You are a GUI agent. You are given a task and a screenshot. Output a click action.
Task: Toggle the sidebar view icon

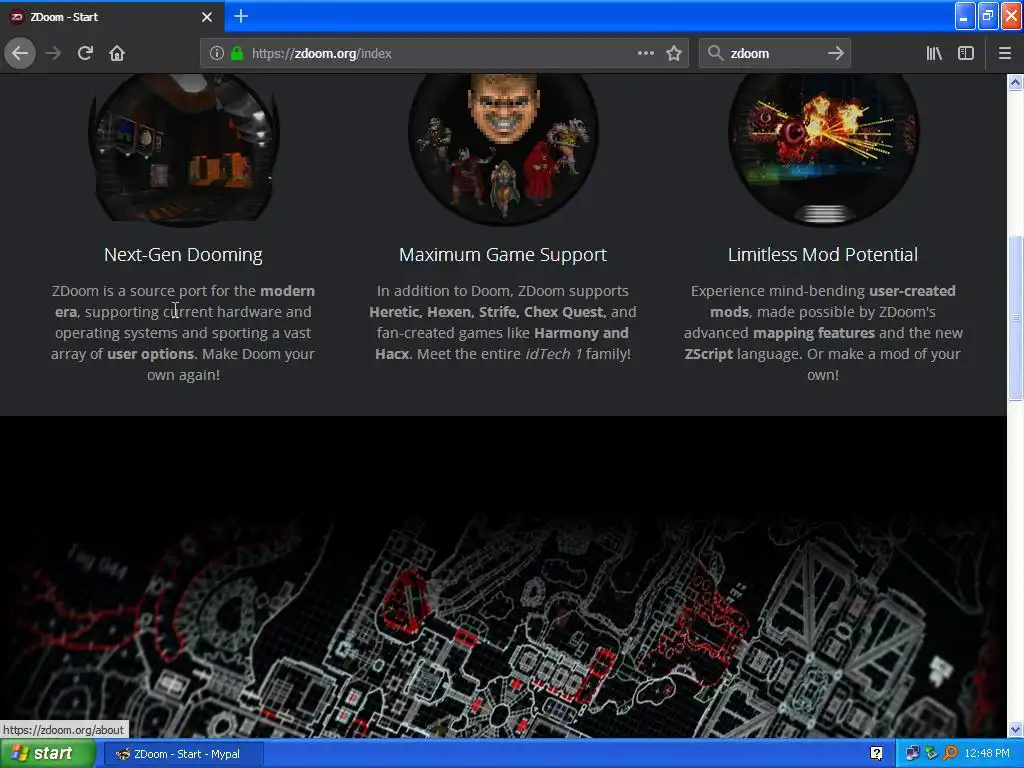click(966, 54)
